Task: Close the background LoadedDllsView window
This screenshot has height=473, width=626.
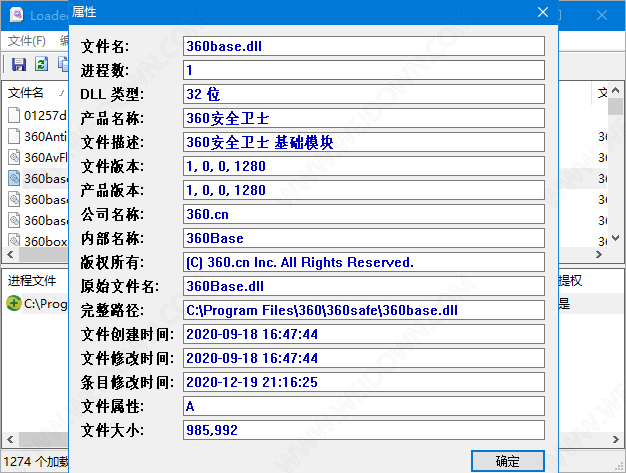Action: (x=602, y=15)
